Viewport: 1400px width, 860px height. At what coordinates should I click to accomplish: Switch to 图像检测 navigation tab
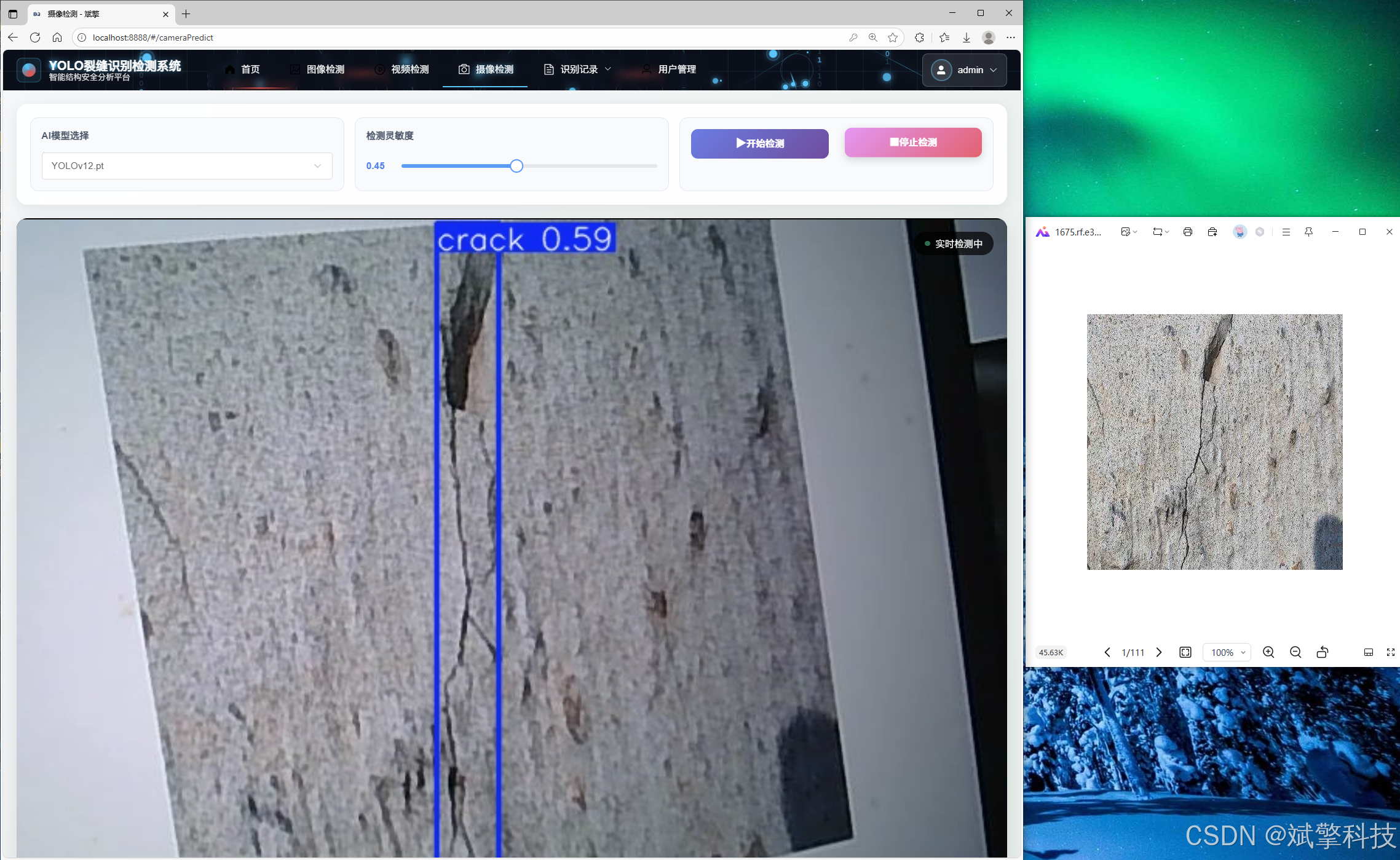click(317, 69)
